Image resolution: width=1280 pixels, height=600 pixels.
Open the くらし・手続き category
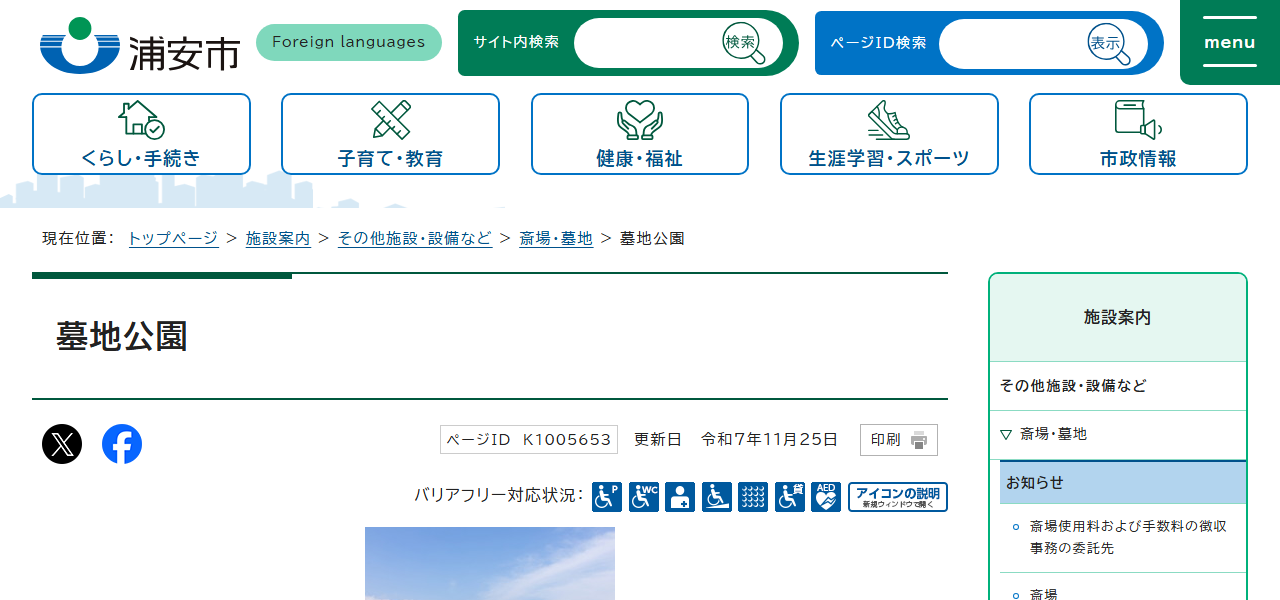click(x=141, y=134)
